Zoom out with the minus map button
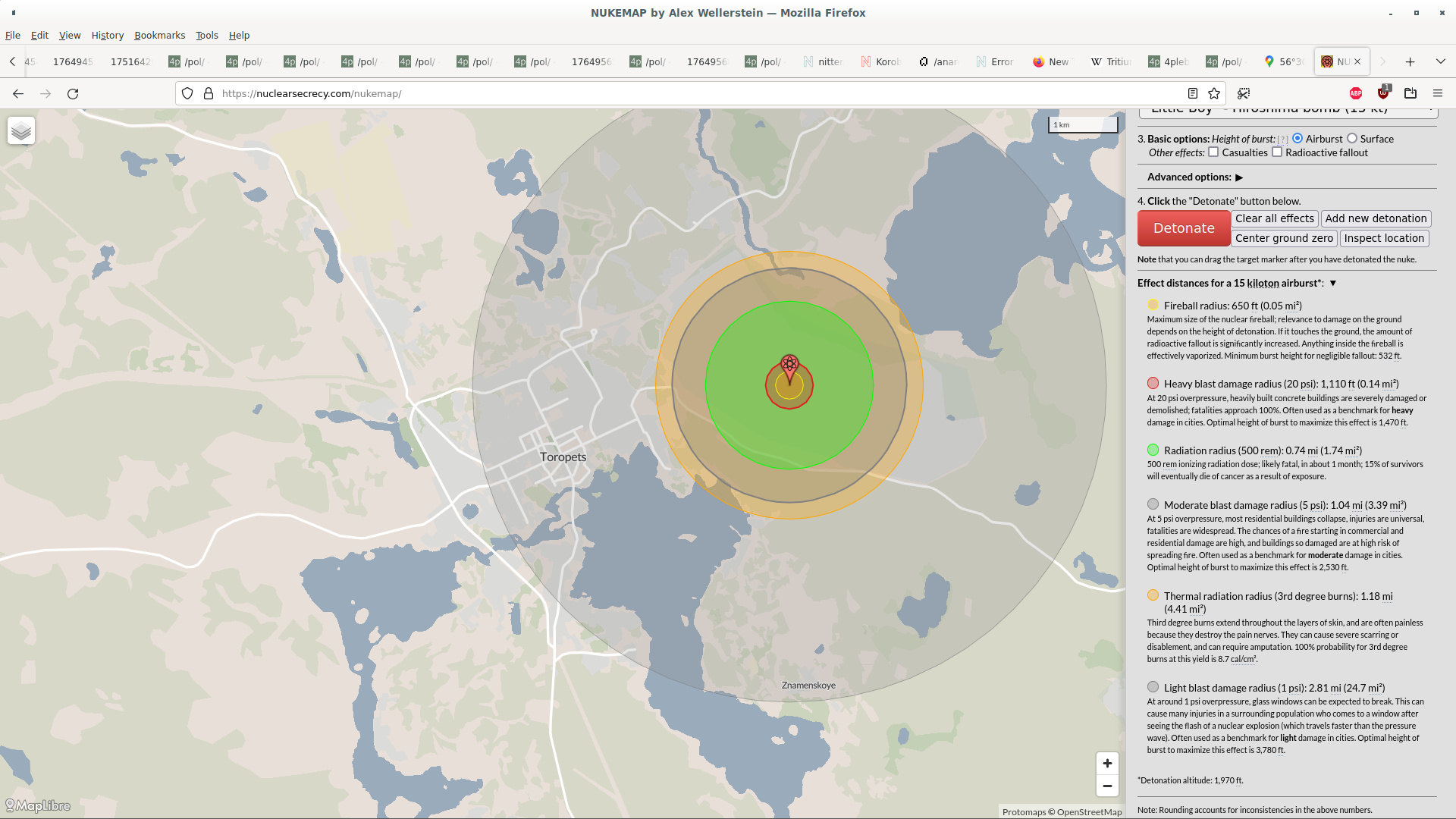The height and width of the screenshot is (819, 1456). (1107, 786)
